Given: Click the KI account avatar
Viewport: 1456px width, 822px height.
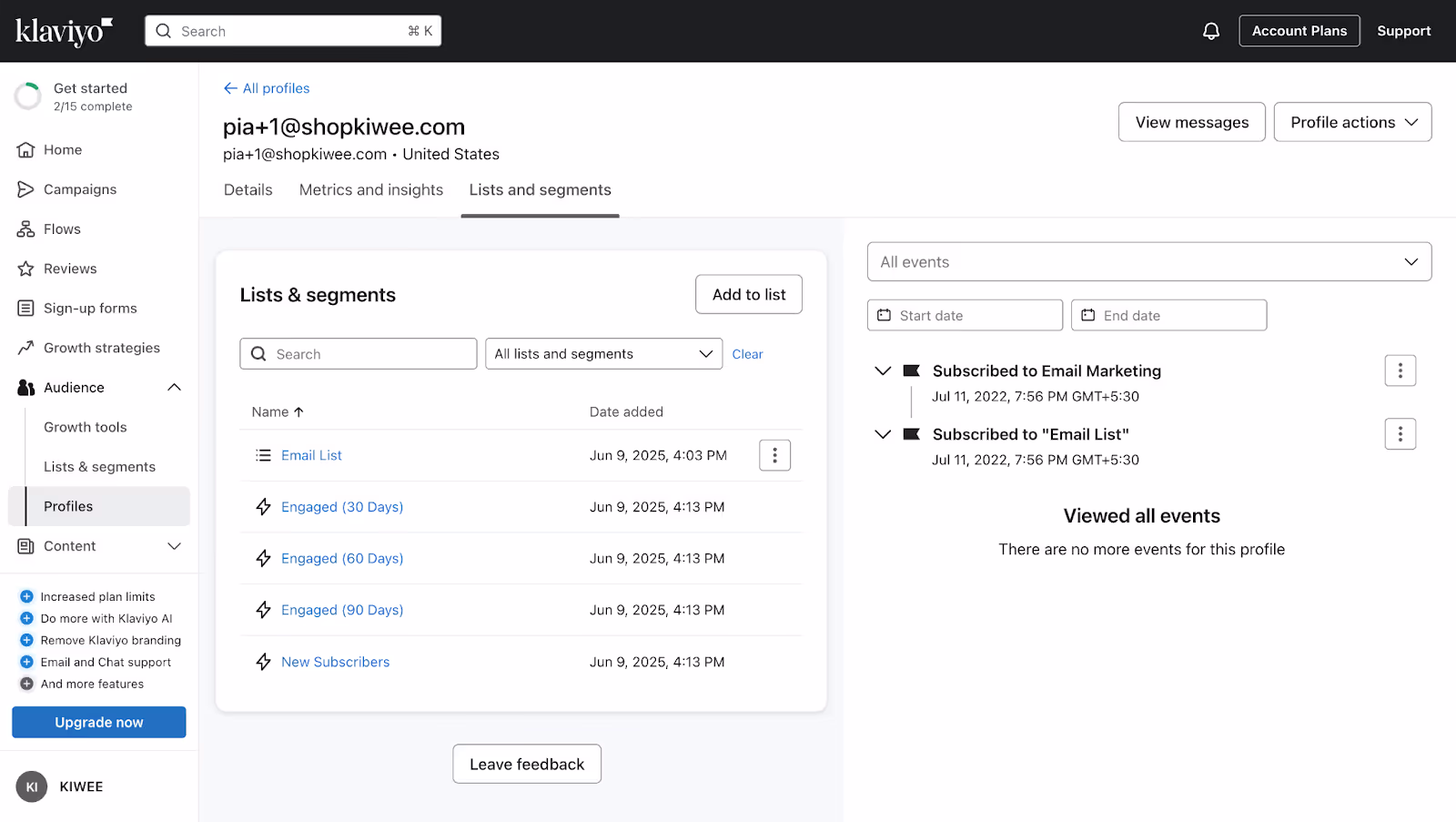Looking at the screenshot, I should click(x=32, y=786).
